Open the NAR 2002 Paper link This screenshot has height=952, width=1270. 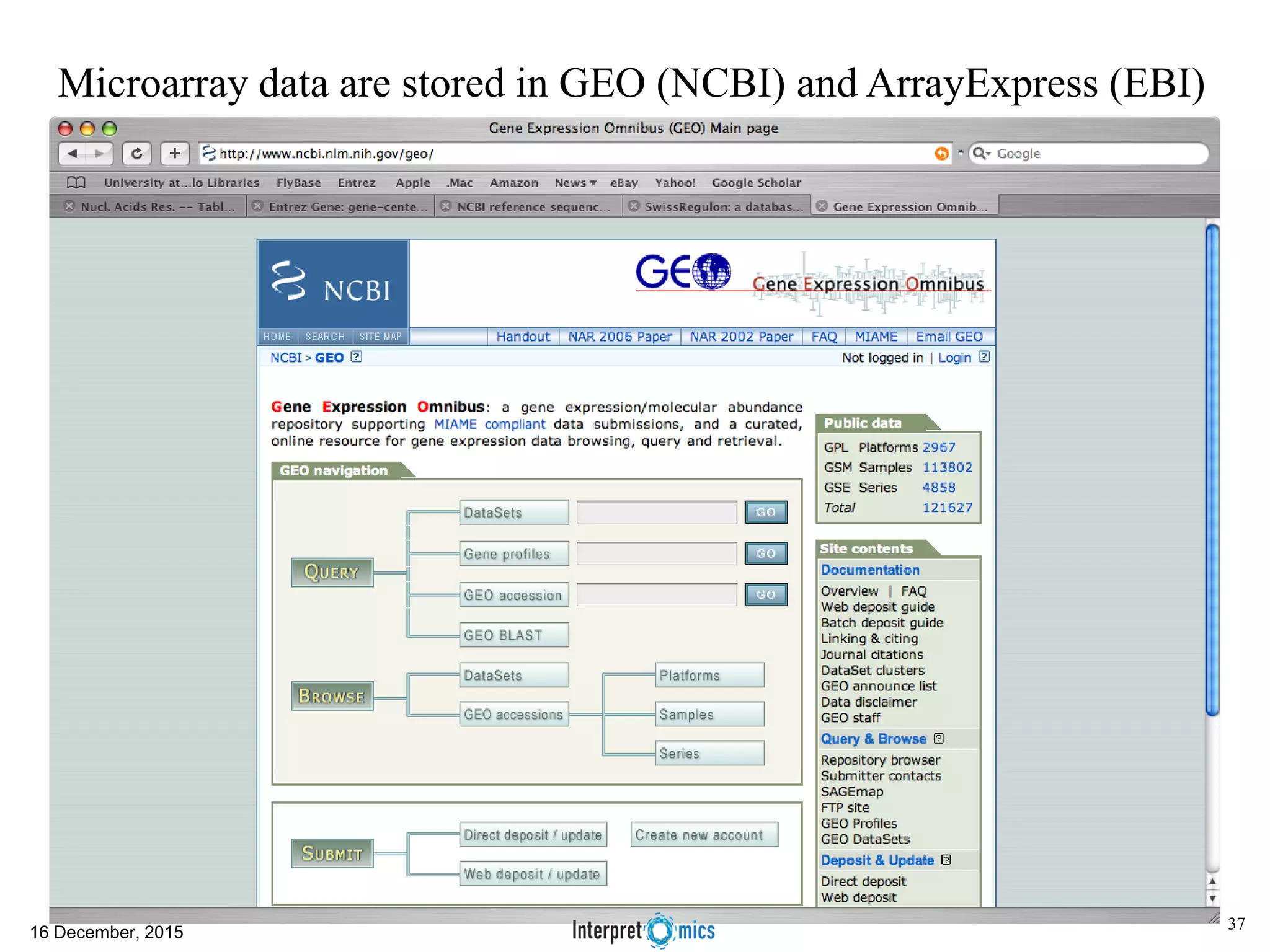point(742,336)
